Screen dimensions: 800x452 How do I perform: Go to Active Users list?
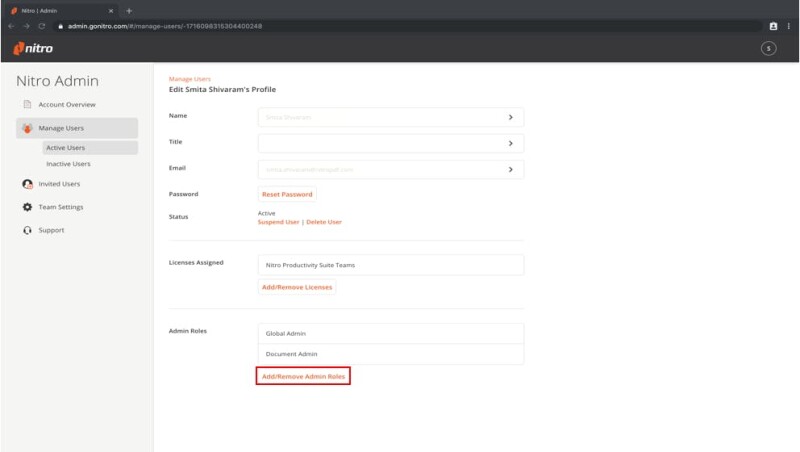coord(90,147)
